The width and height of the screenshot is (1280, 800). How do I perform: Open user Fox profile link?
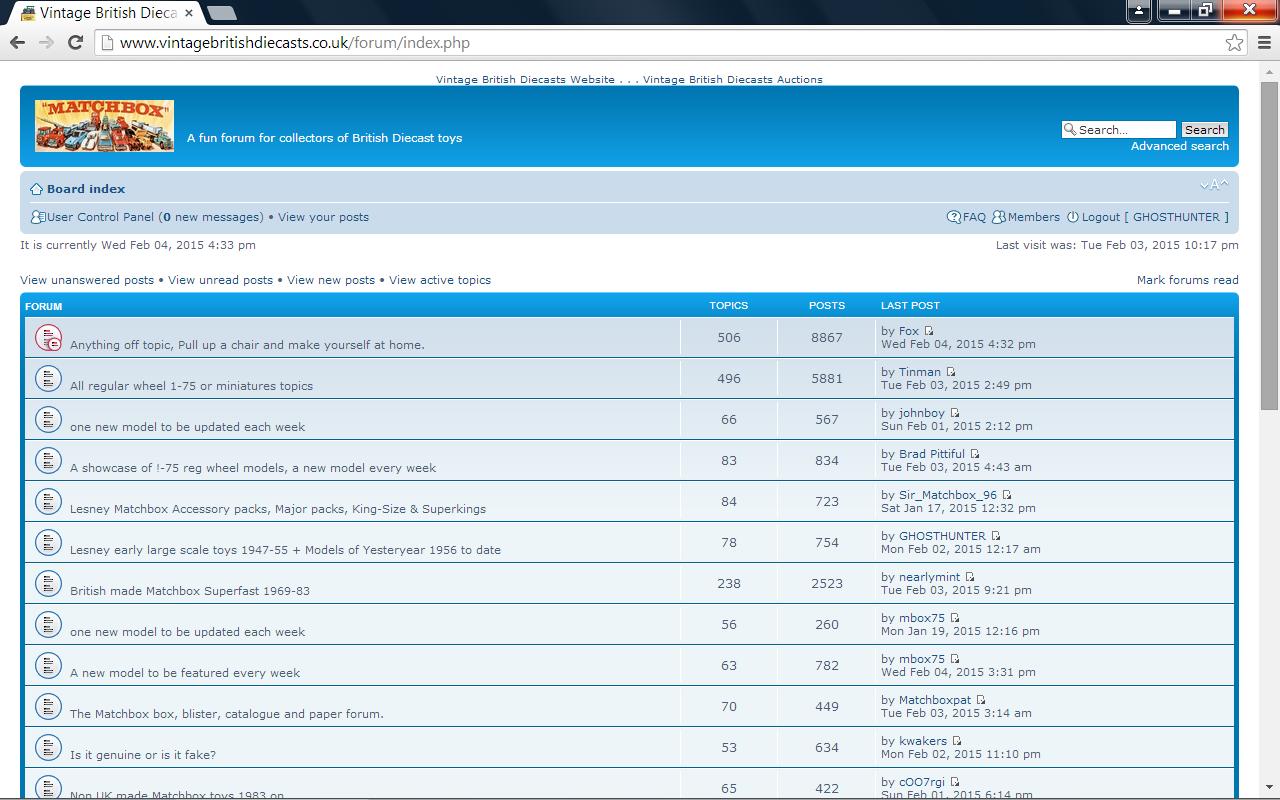pyautogui.click(x=908, y=331)
